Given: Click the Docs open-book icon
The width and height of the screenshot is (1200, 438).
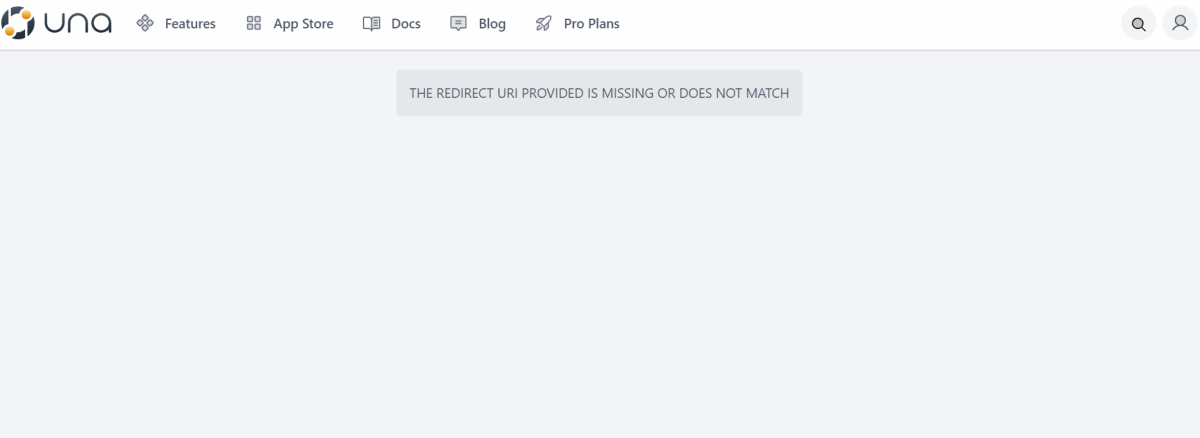Looking at the screenshot, I should (x=372, y=24).
